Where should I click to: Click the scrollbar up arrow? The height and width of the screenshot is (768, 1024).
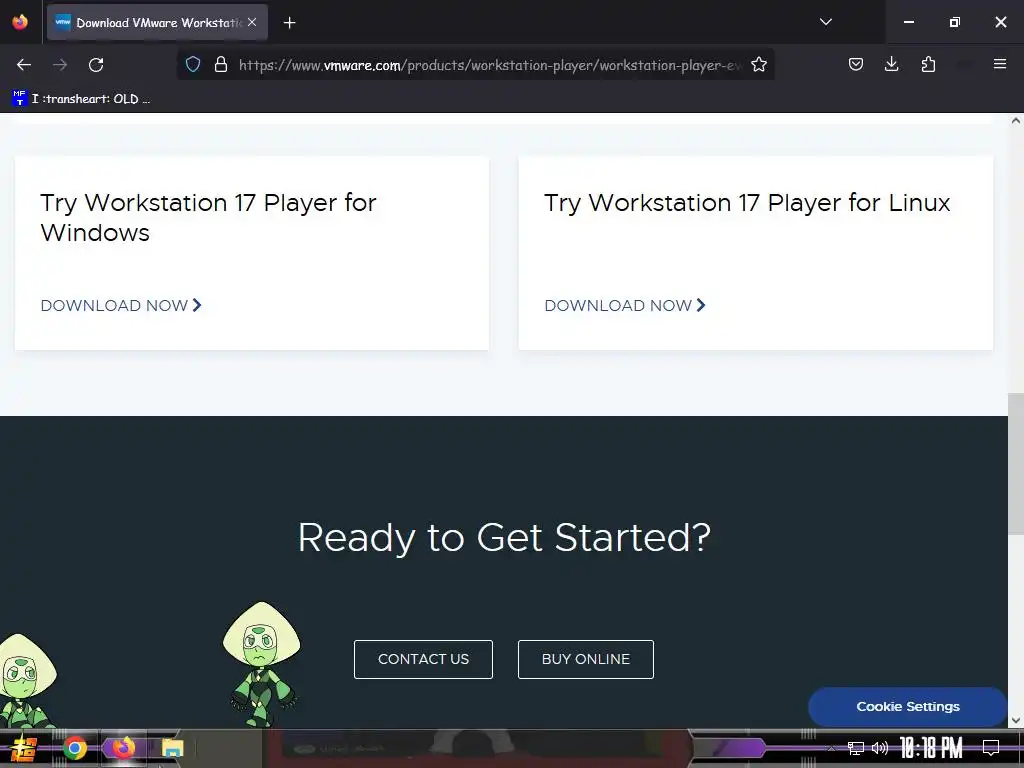[x=1016, y=121]
